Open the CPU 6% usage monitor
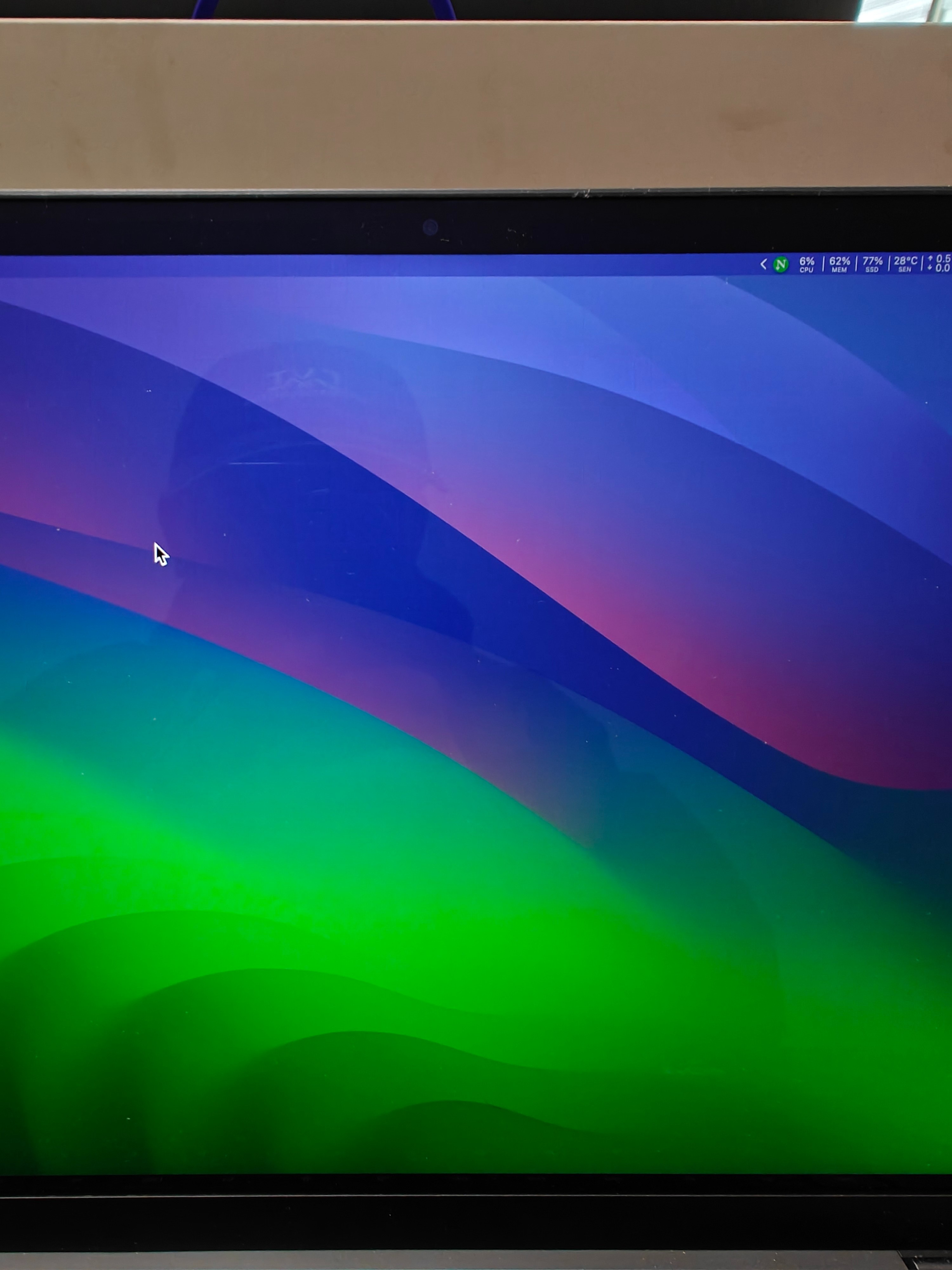This screenshot has height=1270, width=952. pyautogui.click(x=806, y=264)
